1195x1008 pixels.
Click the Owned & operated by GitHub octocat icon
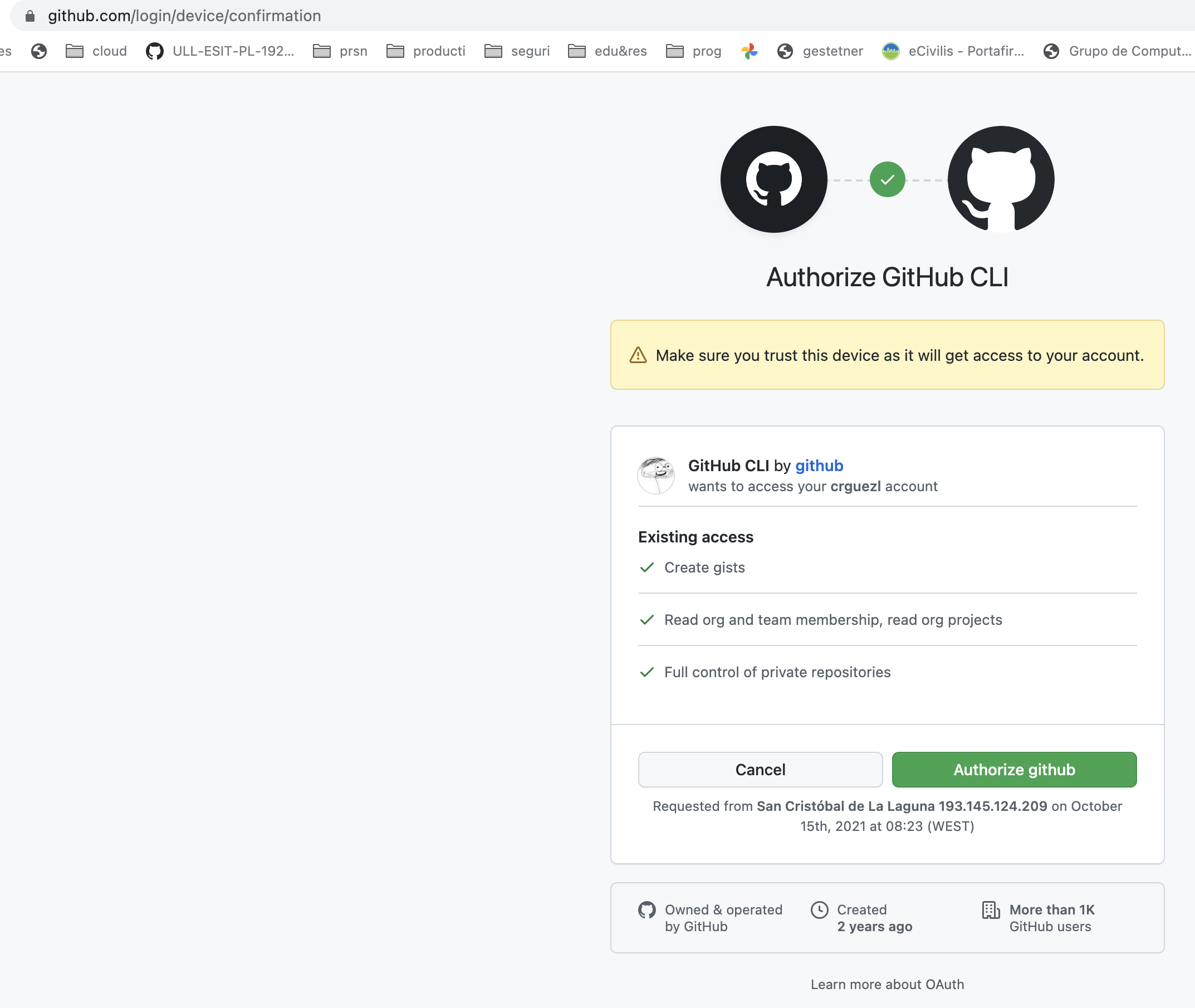pyautogui.click(x=647, y=910)
